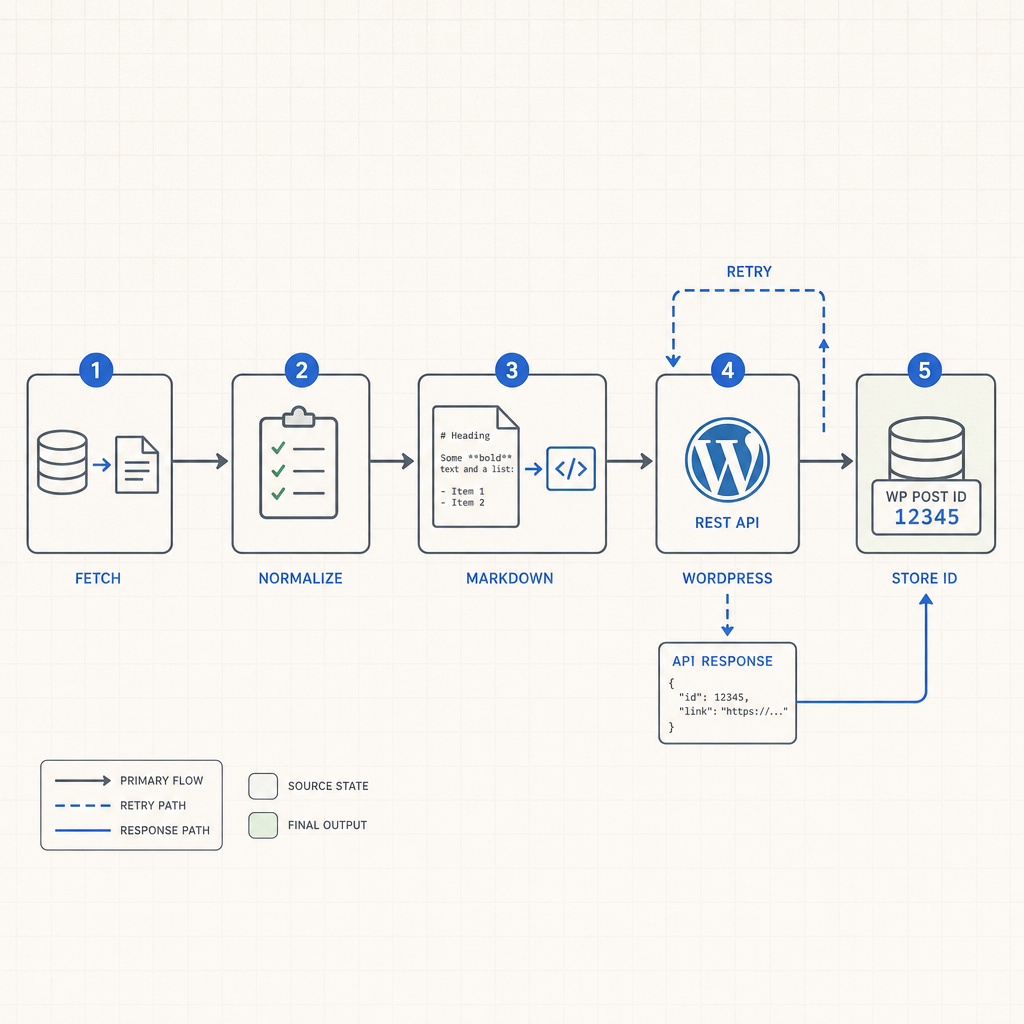Click the - Item 1 list line
Screen dimensions: 1024x1024
point(462,491)
